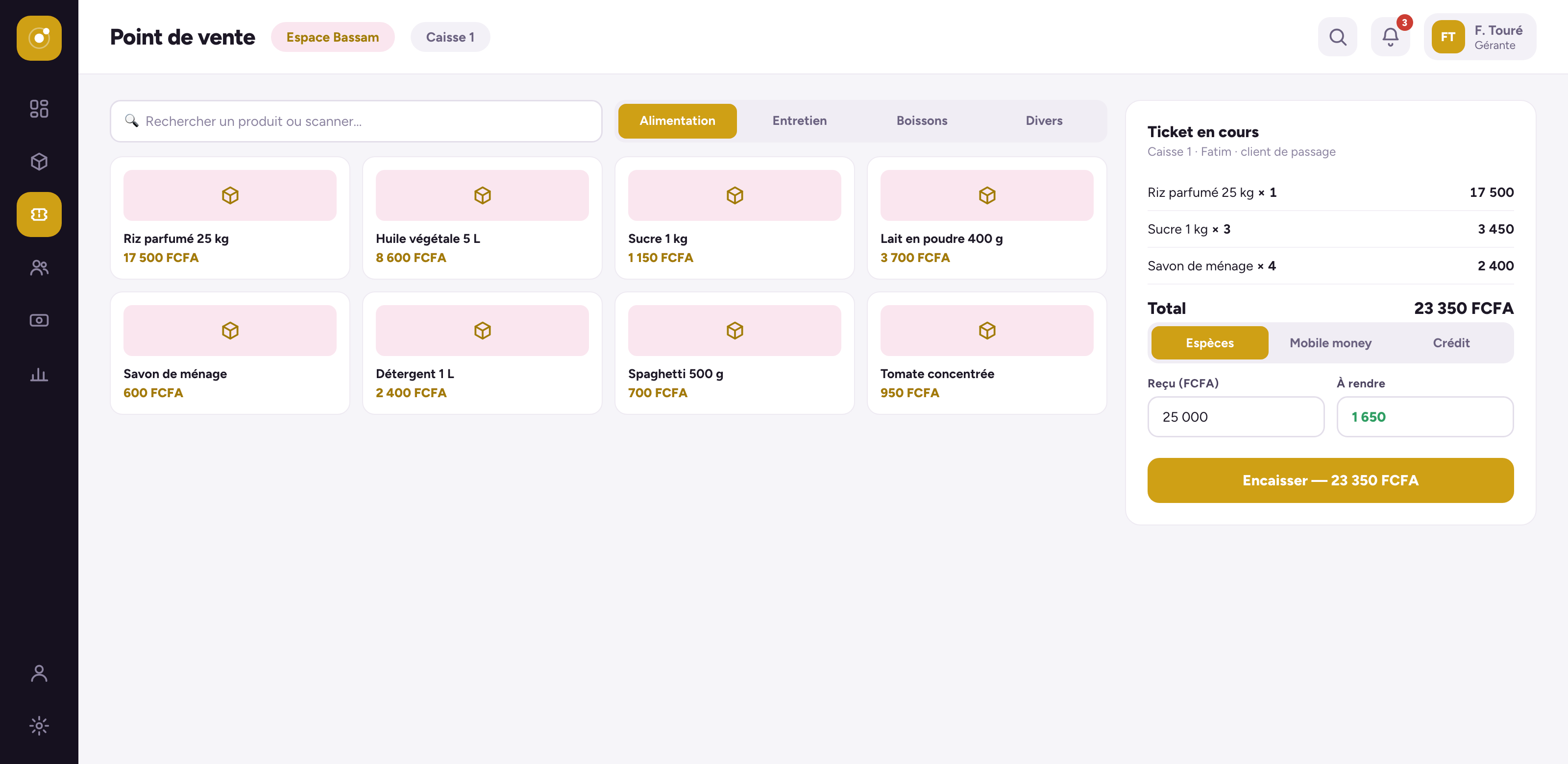The image size is (1568, 764).
Task: Click the Total 23 350 FCFA amount
Action: tap(1463, 309)
